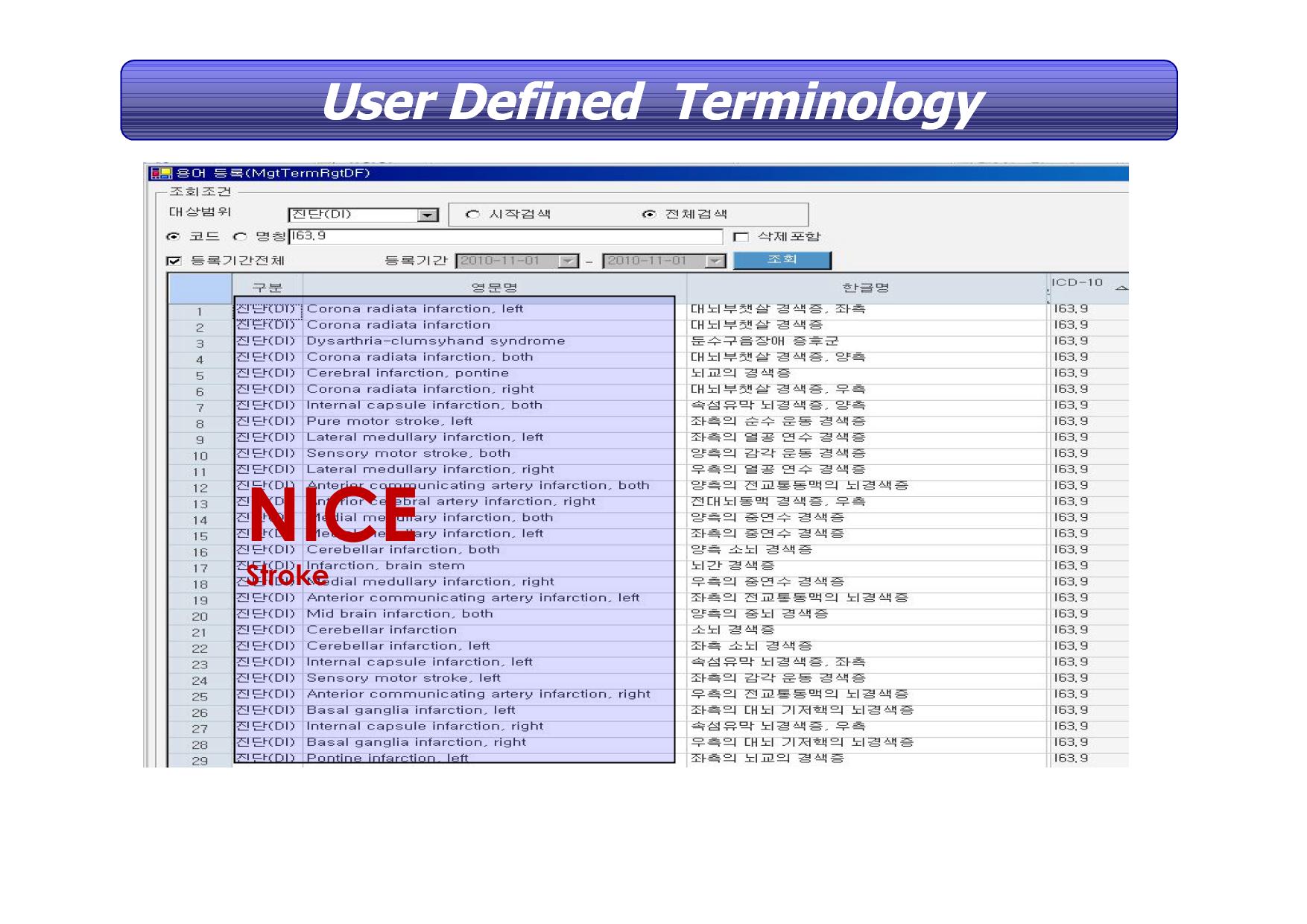This screenshot has width=1307, height=924.
Task: Click the 조회 search button
Action: (782, 260)
